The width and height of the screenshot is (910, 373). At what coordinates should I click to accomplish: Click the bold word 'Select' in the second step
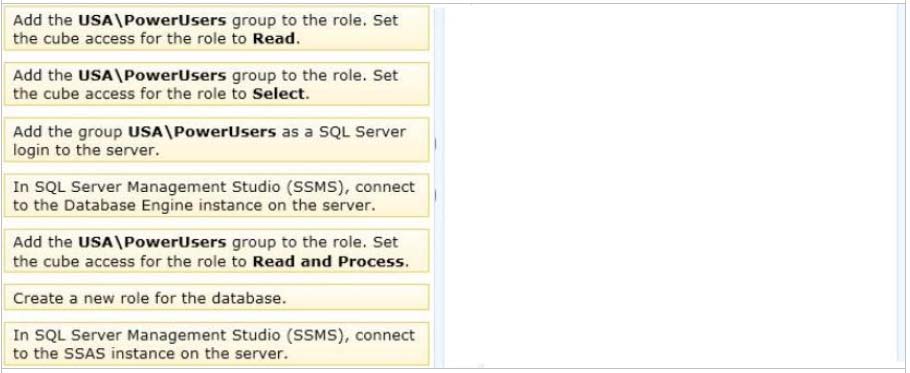coord(280,94)
